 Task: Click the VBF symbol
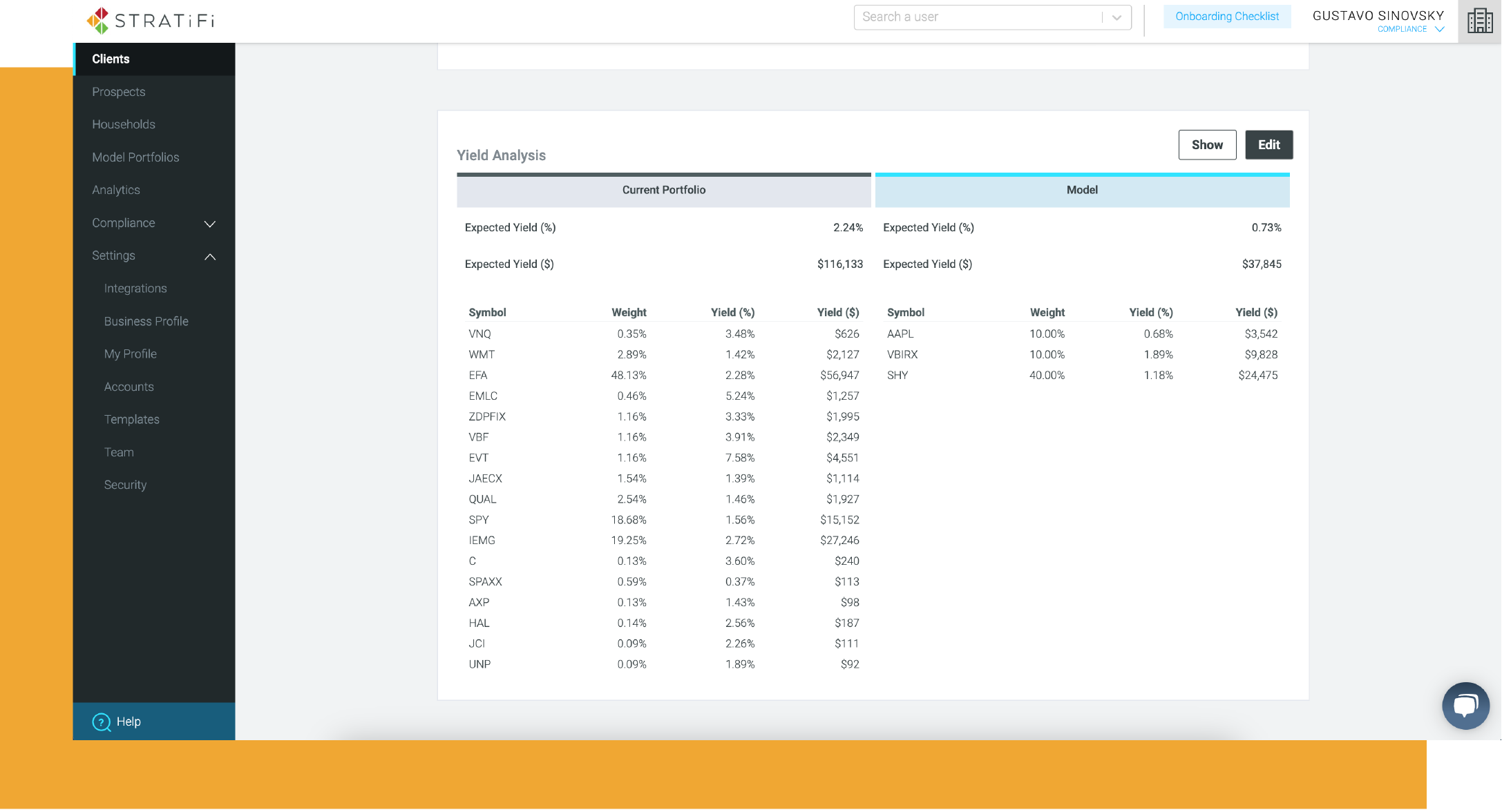[479, 438]
